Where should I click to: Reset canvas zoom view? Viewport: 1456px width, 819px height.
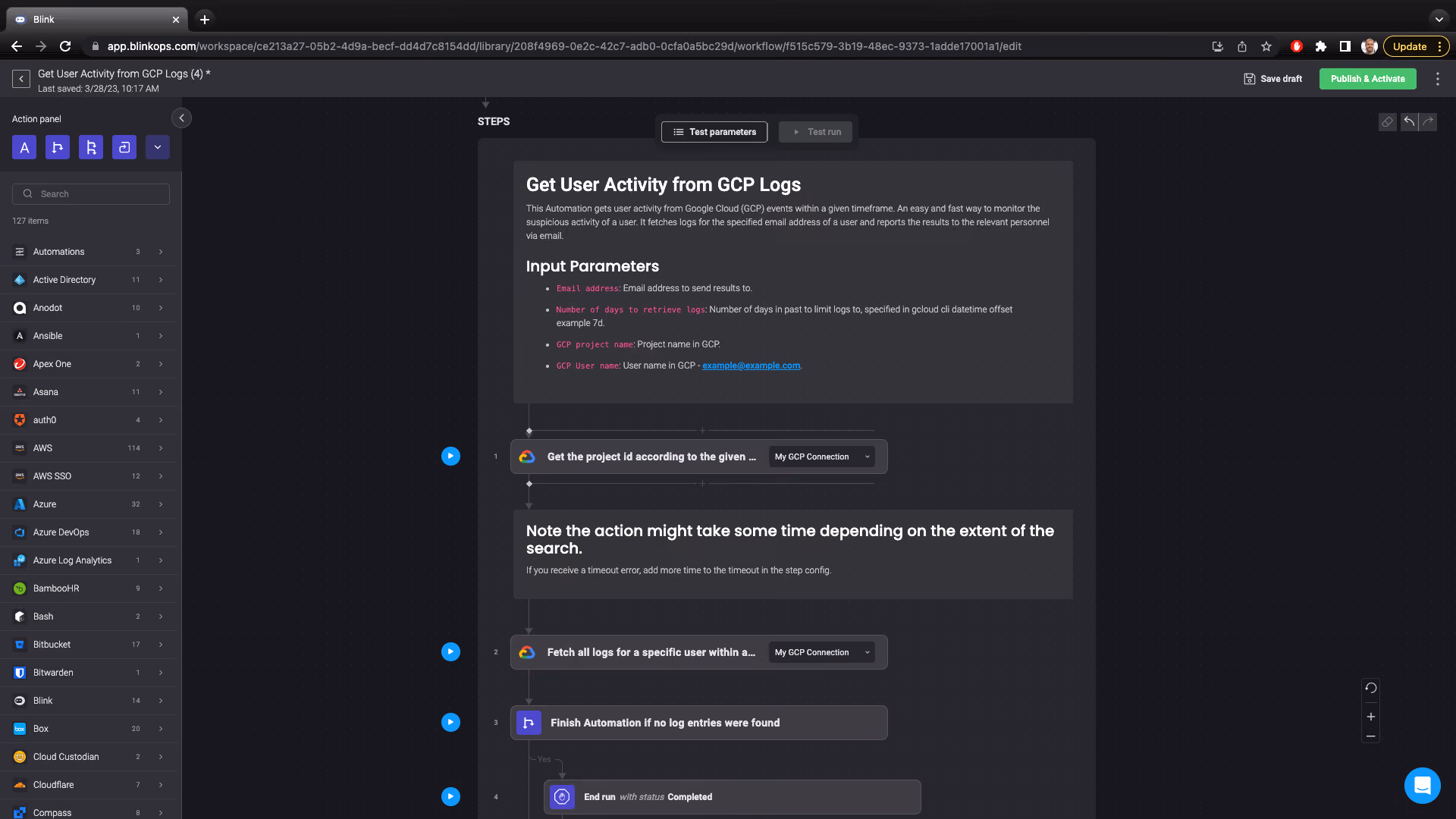pyautogui.click(x=1370, y=689)
